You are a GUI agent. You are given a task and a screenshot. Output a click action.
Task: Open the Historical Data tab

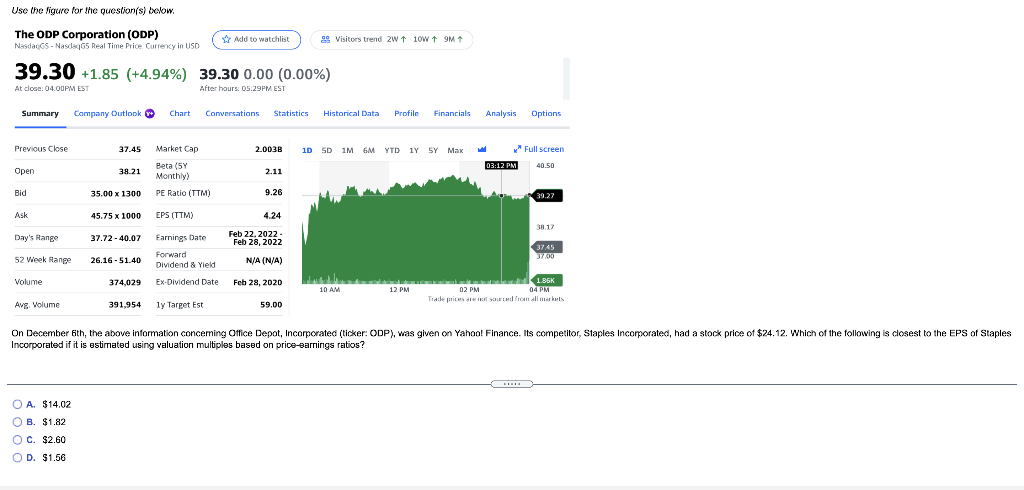(x=351, y=114)
